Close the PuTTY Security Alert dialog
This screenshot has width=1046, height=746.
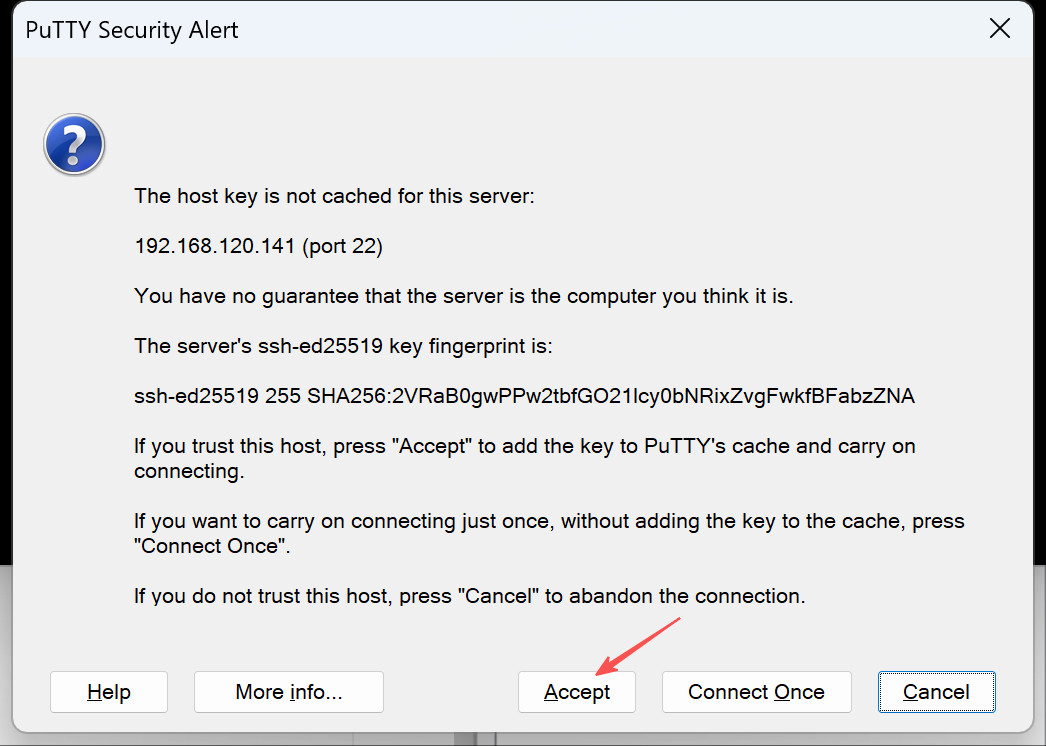coord(999,29)
